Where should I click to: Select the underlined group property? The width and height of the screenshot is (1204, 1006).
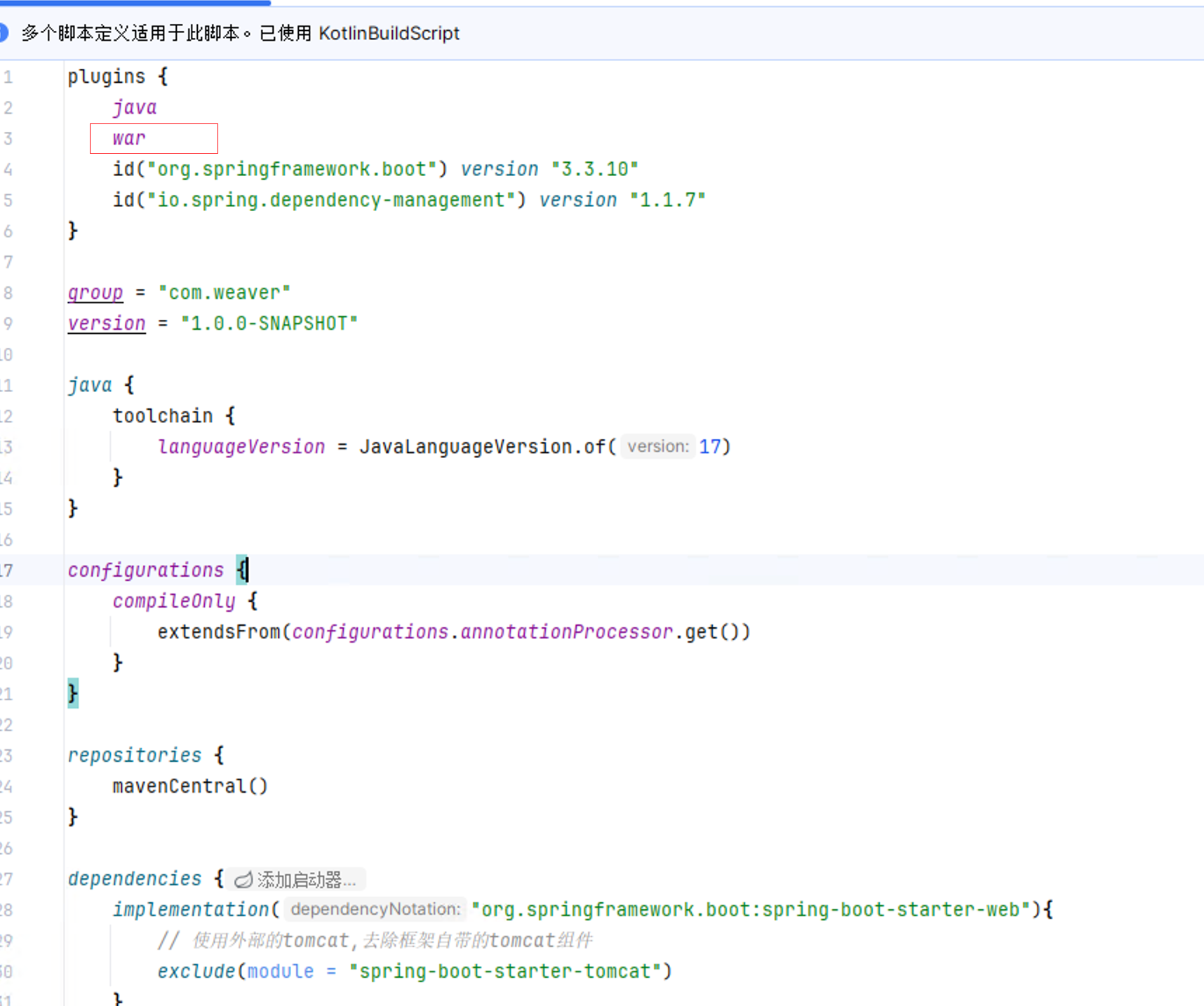[95, 293]
